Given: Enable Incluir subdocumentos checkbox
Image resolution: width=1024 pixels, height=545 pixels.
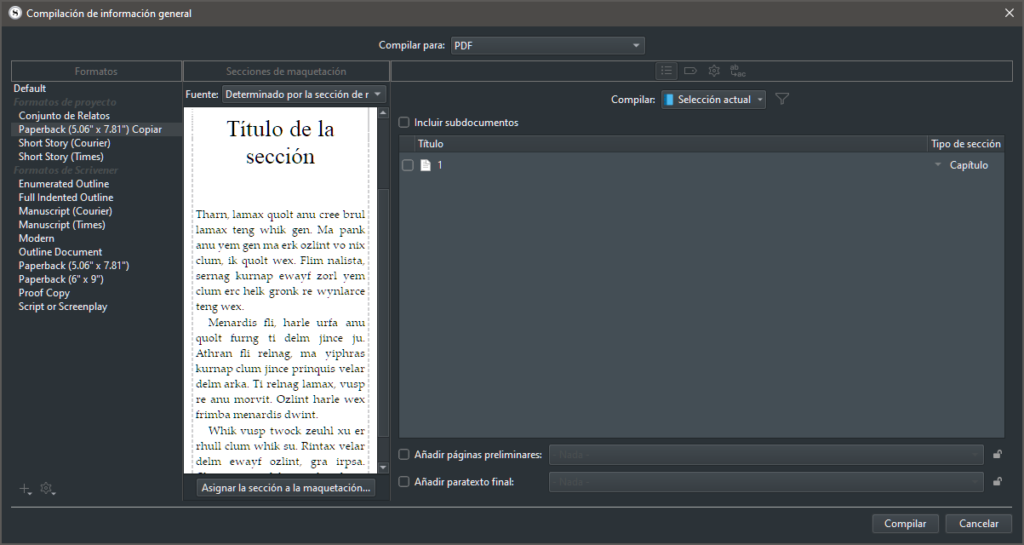Looking at the screenshot, I should pos(404,122).
